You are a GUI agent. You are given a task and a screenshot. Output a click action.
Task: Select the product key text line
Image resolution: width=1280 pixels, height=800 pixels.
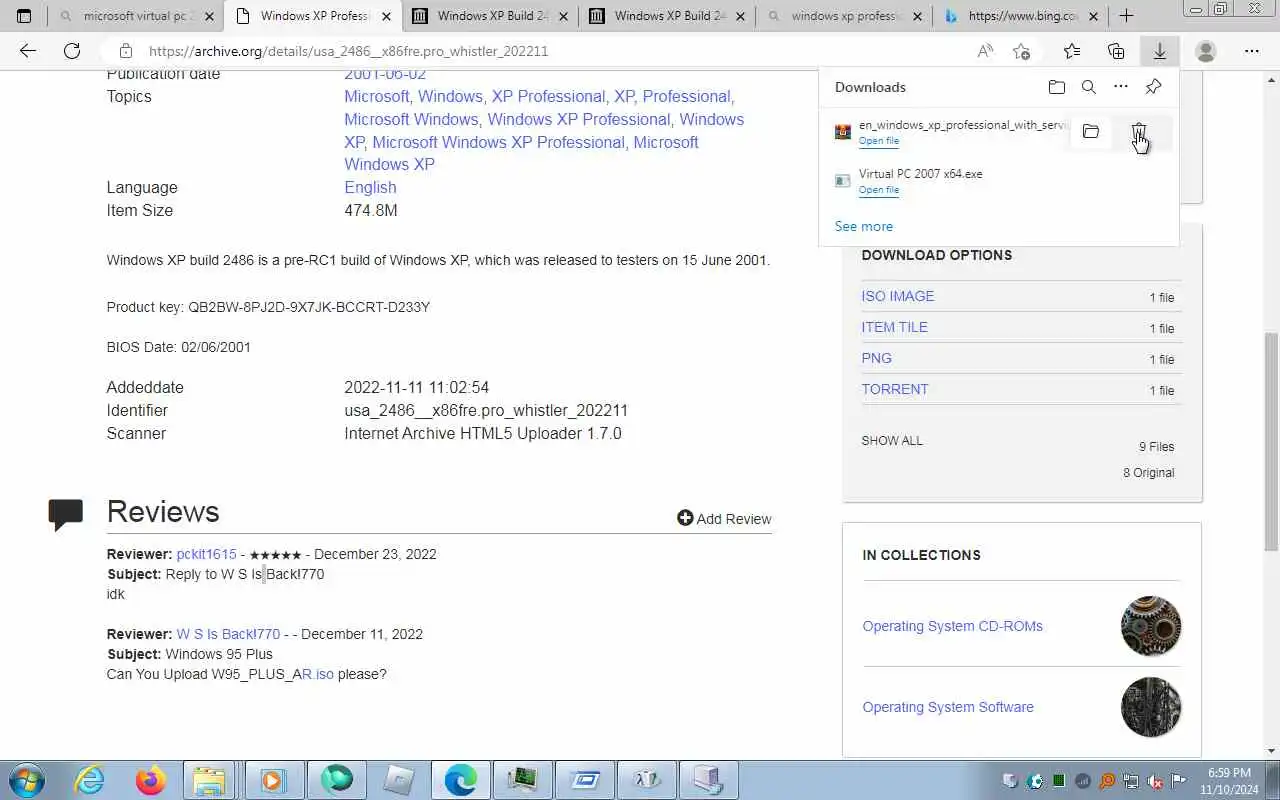click(x=268, y=307)
